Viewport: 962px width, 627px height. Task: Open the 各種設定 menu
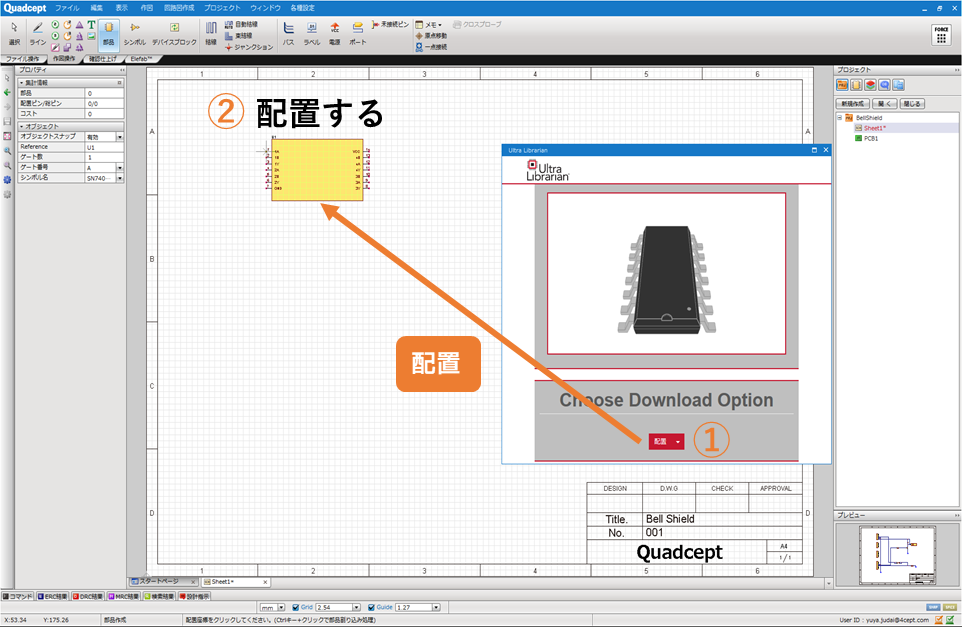(302, 8)
